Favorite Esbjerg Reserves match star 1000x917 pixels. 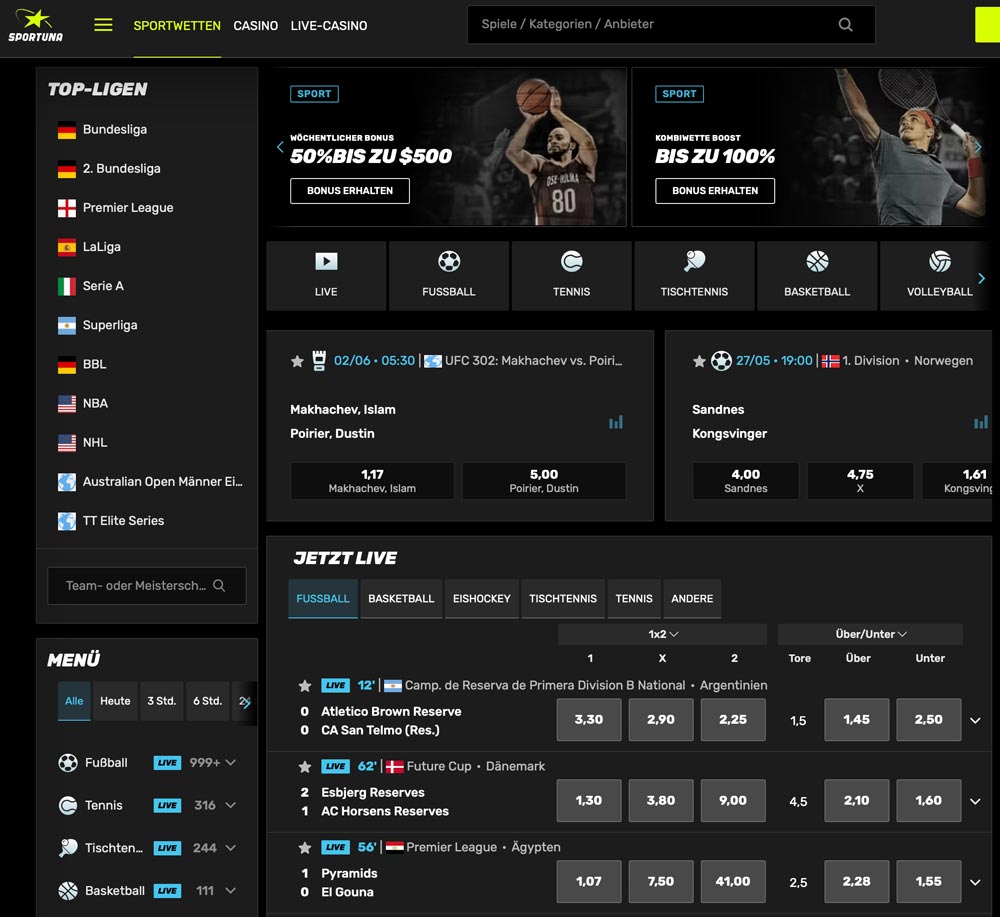305,767
